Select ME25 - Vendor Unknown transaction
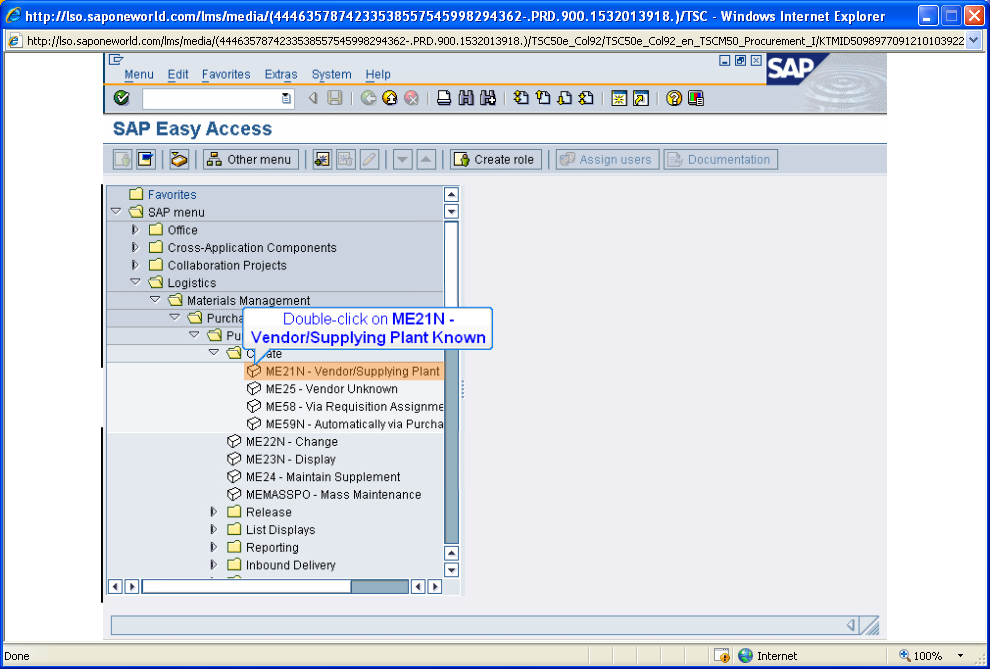 coord(331,389)
